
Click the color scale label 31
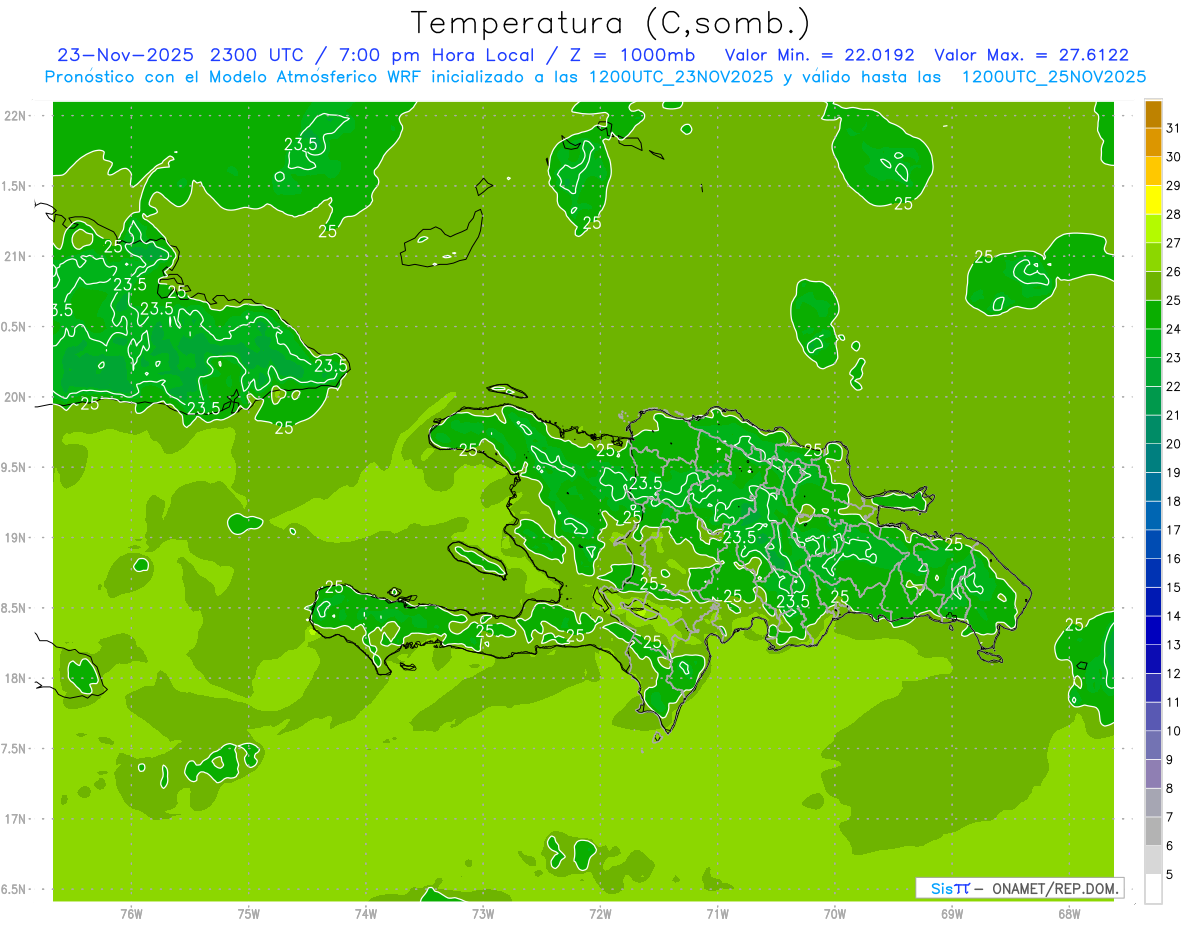[x=1174, y=128]
